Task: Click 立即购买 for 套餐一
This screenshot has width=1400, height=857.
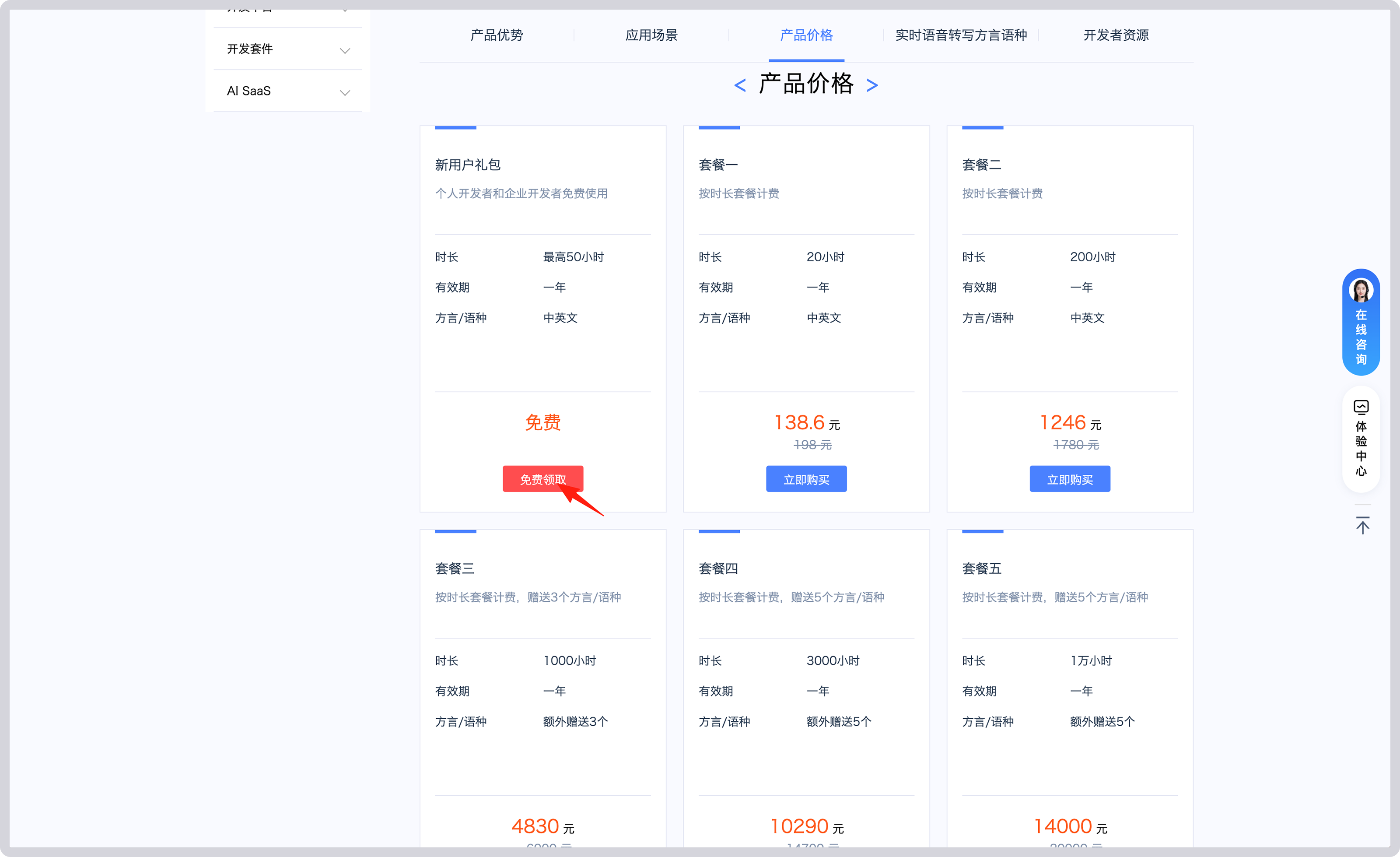Action: point(806,478)
